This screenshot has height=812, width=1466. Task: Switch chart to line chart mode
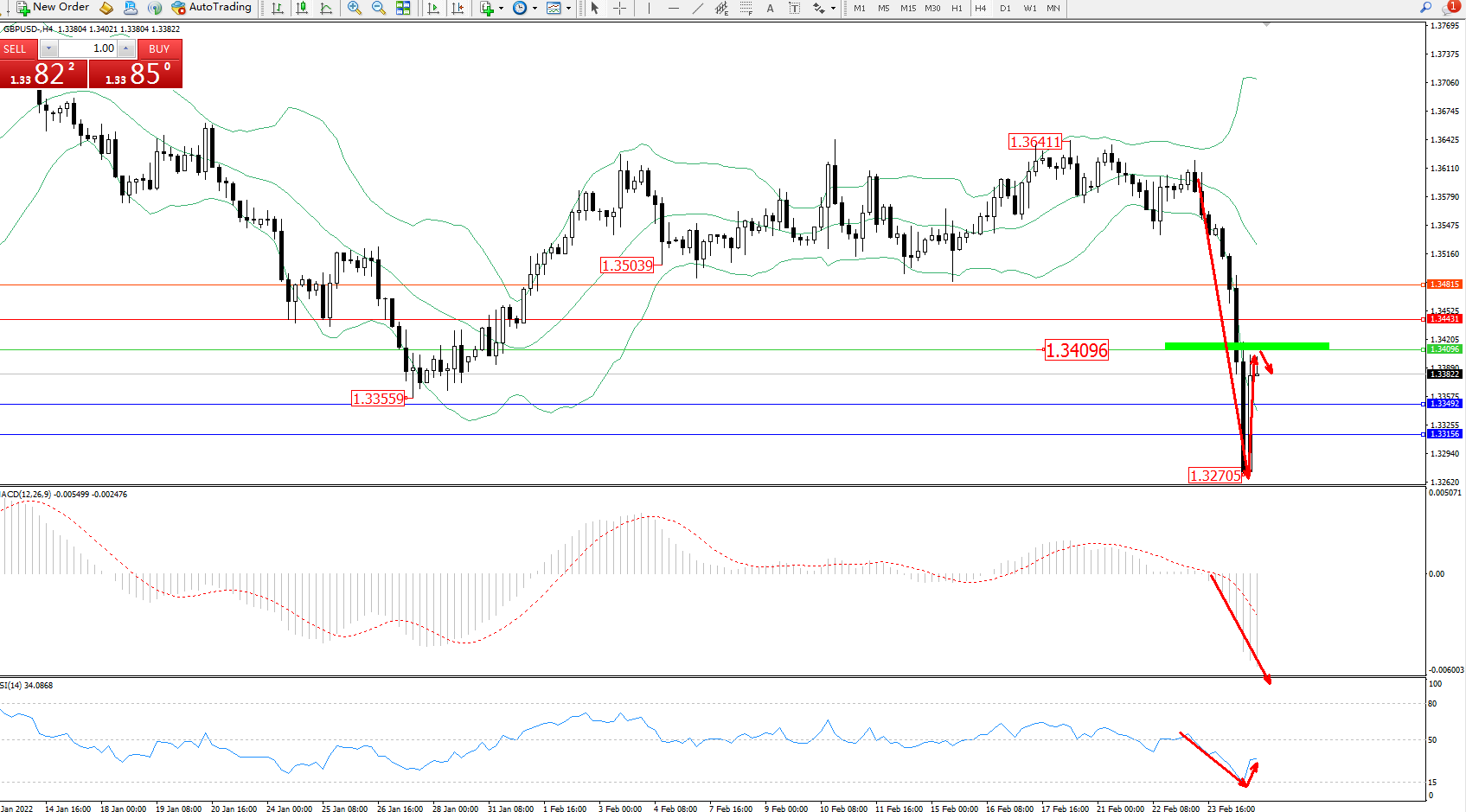click(326, 9)
